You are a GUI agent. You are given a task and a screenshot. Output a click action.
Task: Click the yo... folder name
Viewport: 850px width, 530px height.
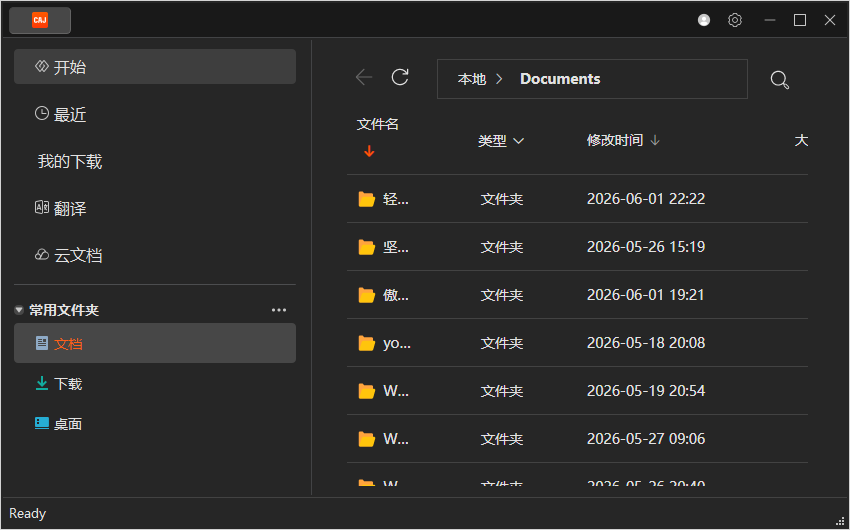tap(397, 343)
